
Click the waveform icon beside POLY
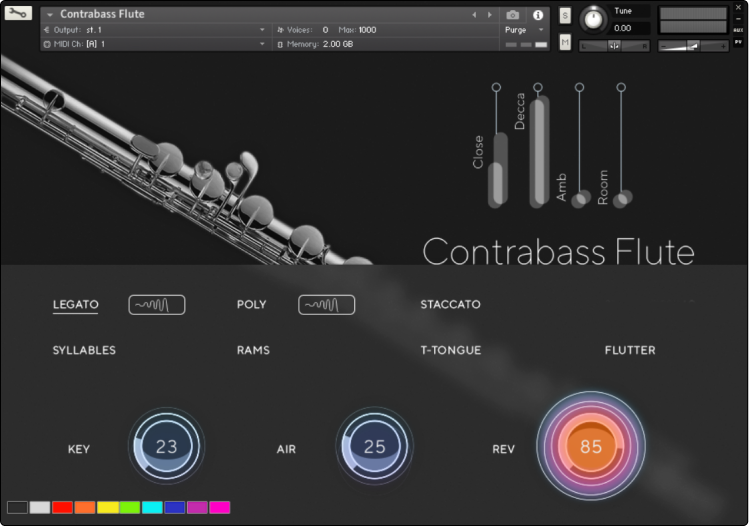(x=326, y=304)
